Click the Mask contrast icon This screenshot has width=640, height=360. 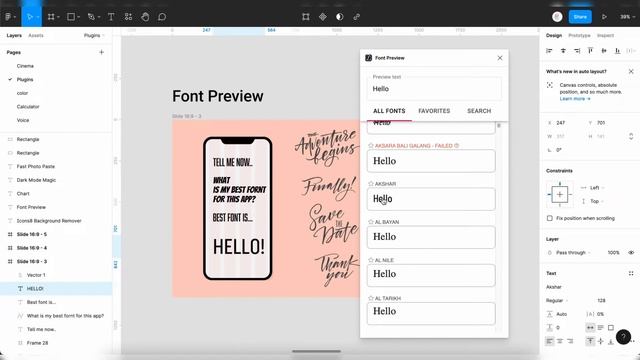340,17
